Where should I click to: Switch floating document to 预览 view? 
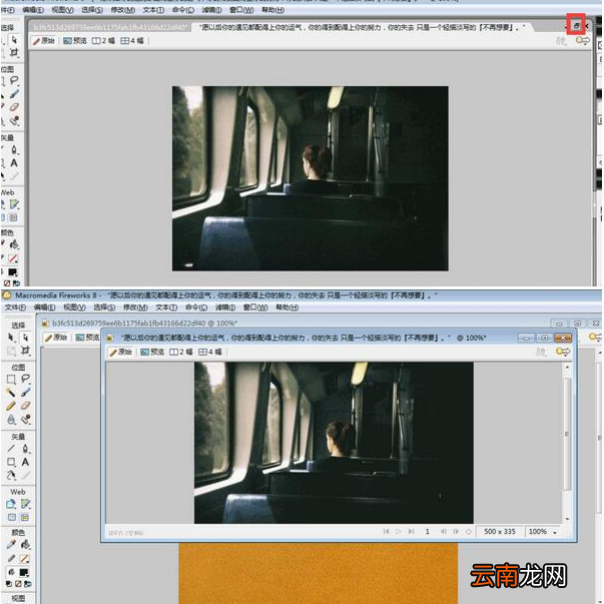(x=152, y=352)
